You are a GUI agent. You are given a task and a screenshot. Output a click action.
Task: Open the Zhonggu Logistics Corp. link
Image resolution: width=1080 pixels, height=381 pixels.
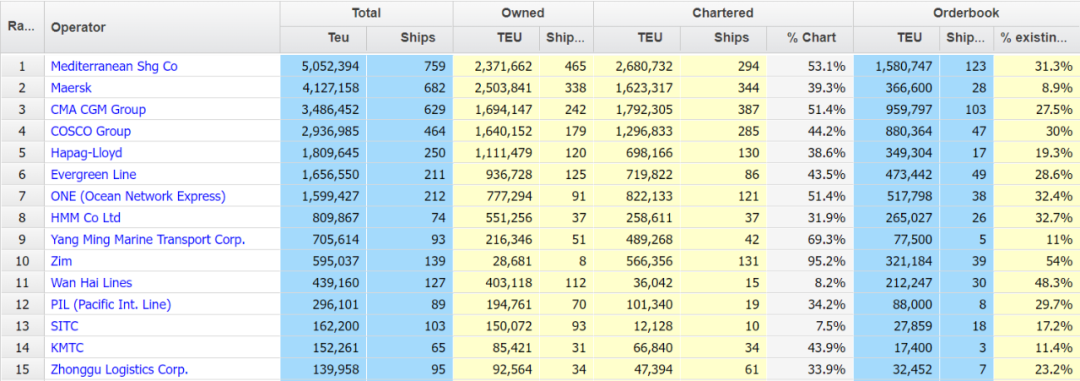[x=120, y=369]
